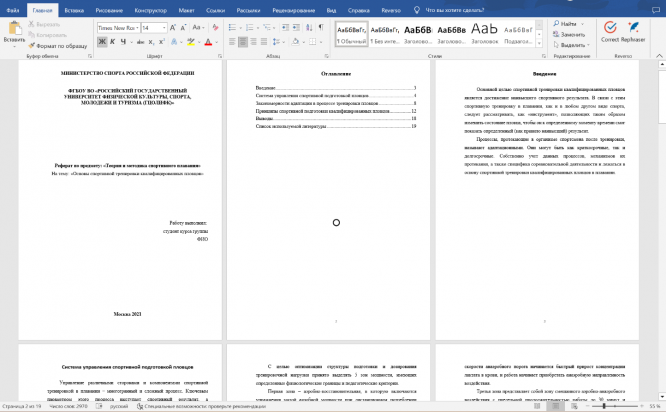The image size is (666, 412).
Task: Switch to read mode view in status bar
Action: pos(537,406)
